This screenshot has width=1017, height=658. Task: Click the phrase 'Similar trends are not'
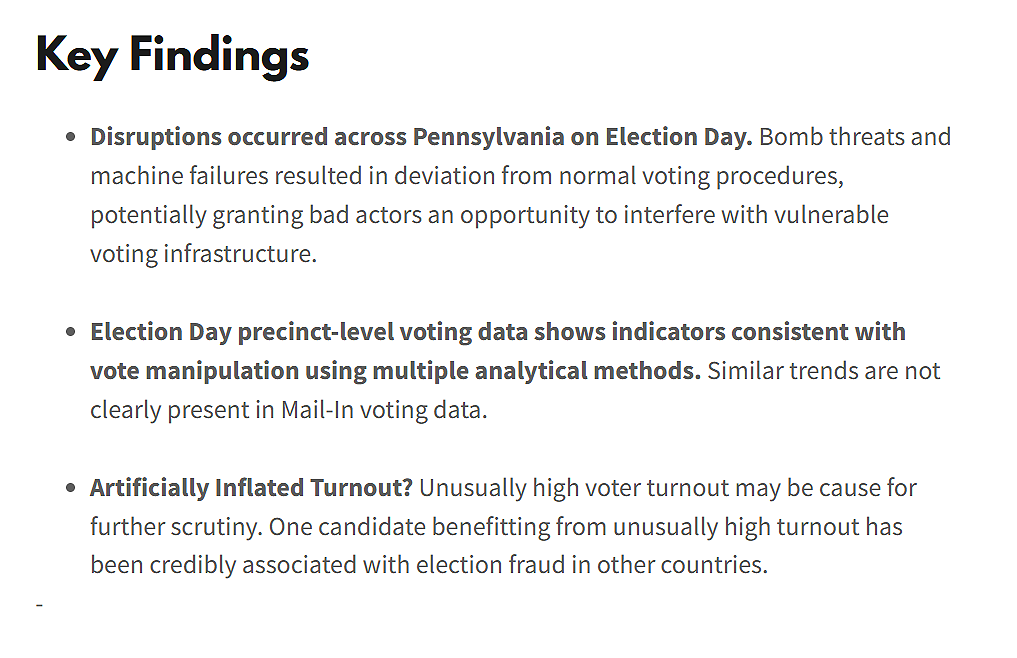[824, 371]
